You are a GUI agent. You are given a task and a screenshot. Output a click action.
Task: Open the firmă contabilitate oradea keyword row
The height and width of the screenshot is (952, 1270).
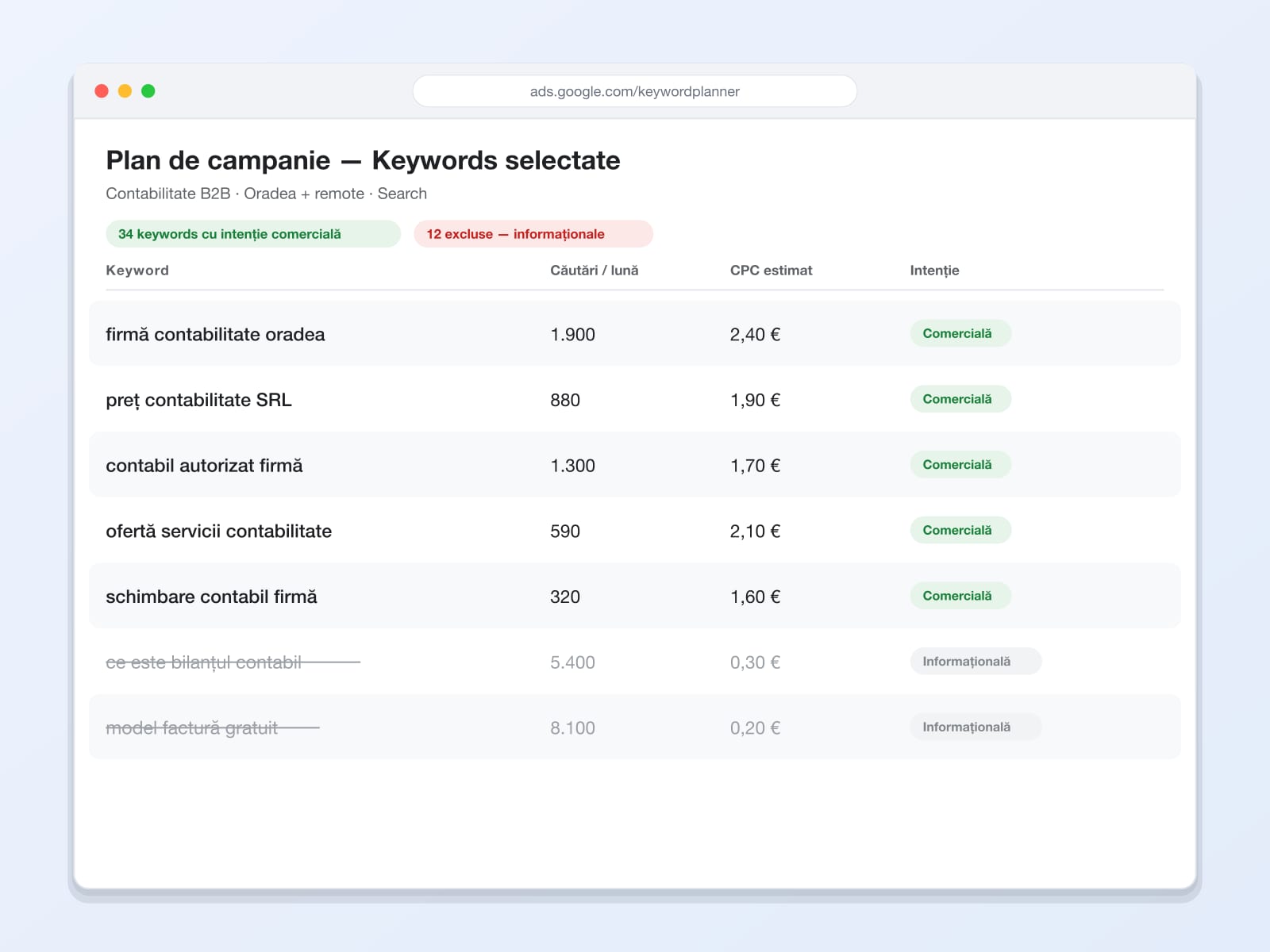(635, 333)
